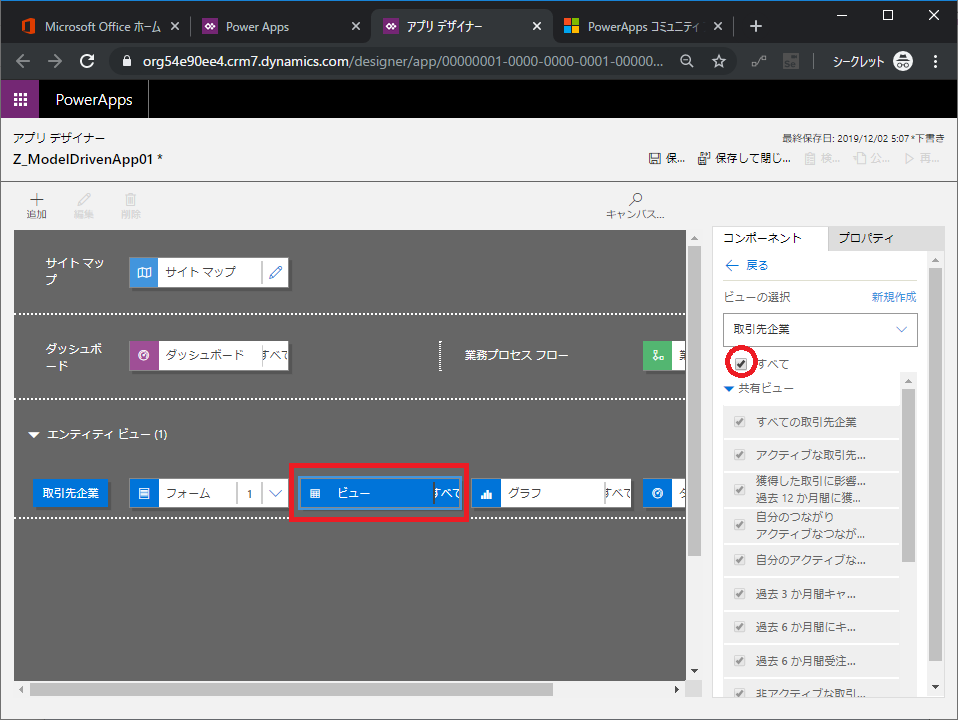
Task: Toggle the 自分のつながり view checkbox
Action: click(739, 525)
